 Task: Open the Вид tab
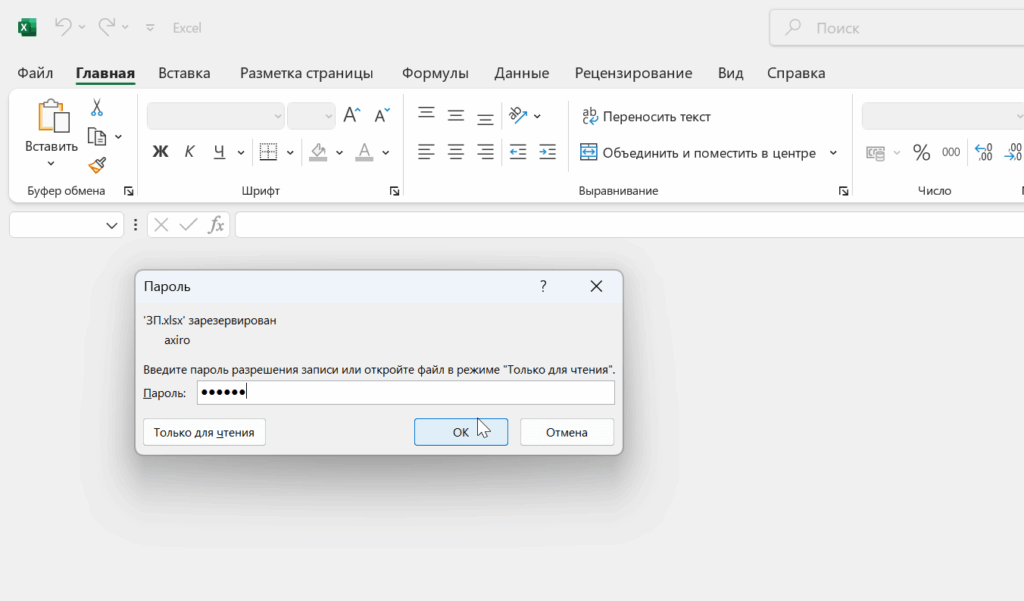(730, 73)
